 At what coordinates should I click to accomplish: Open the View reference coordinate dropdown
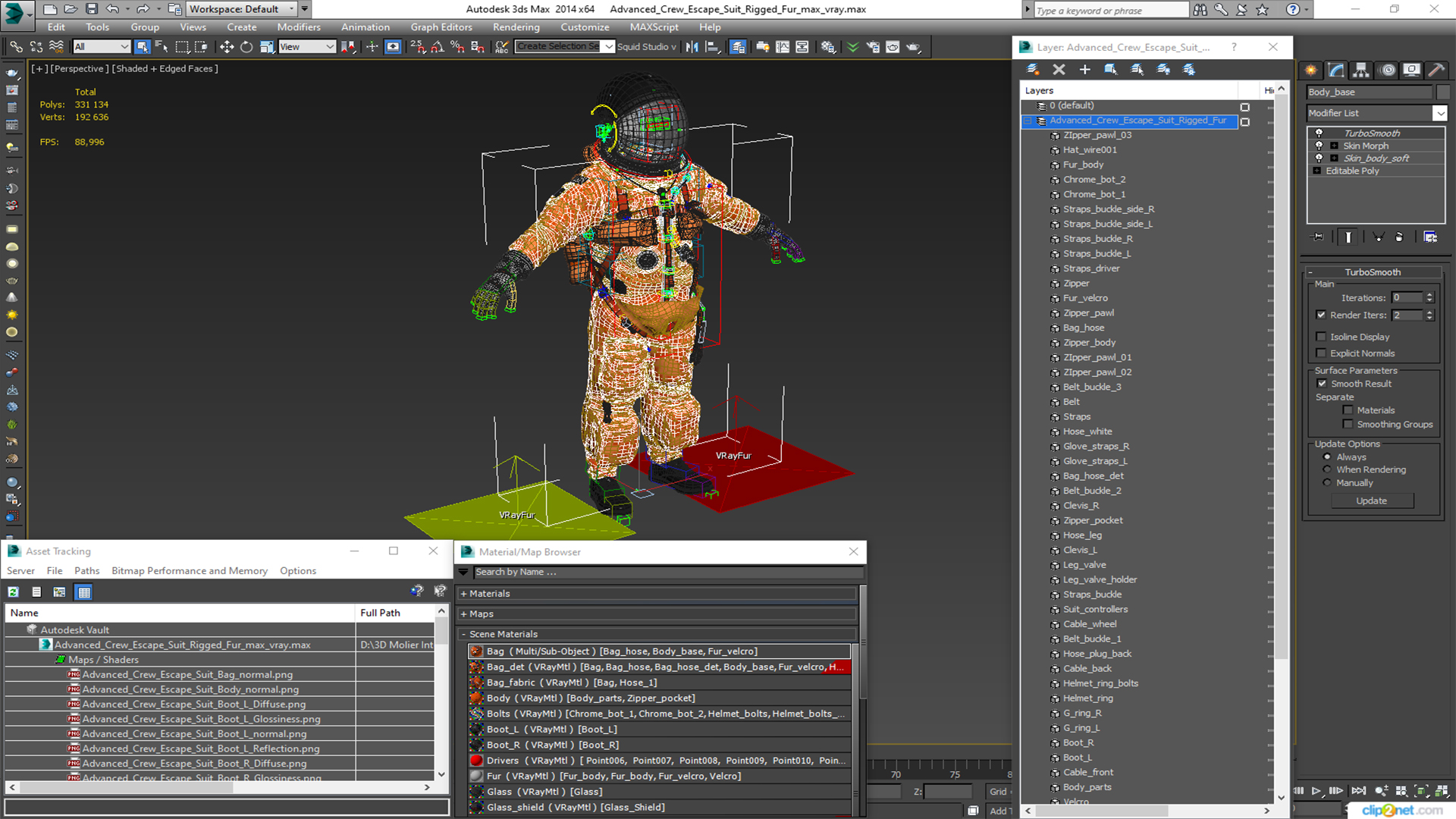click(307, 47)
